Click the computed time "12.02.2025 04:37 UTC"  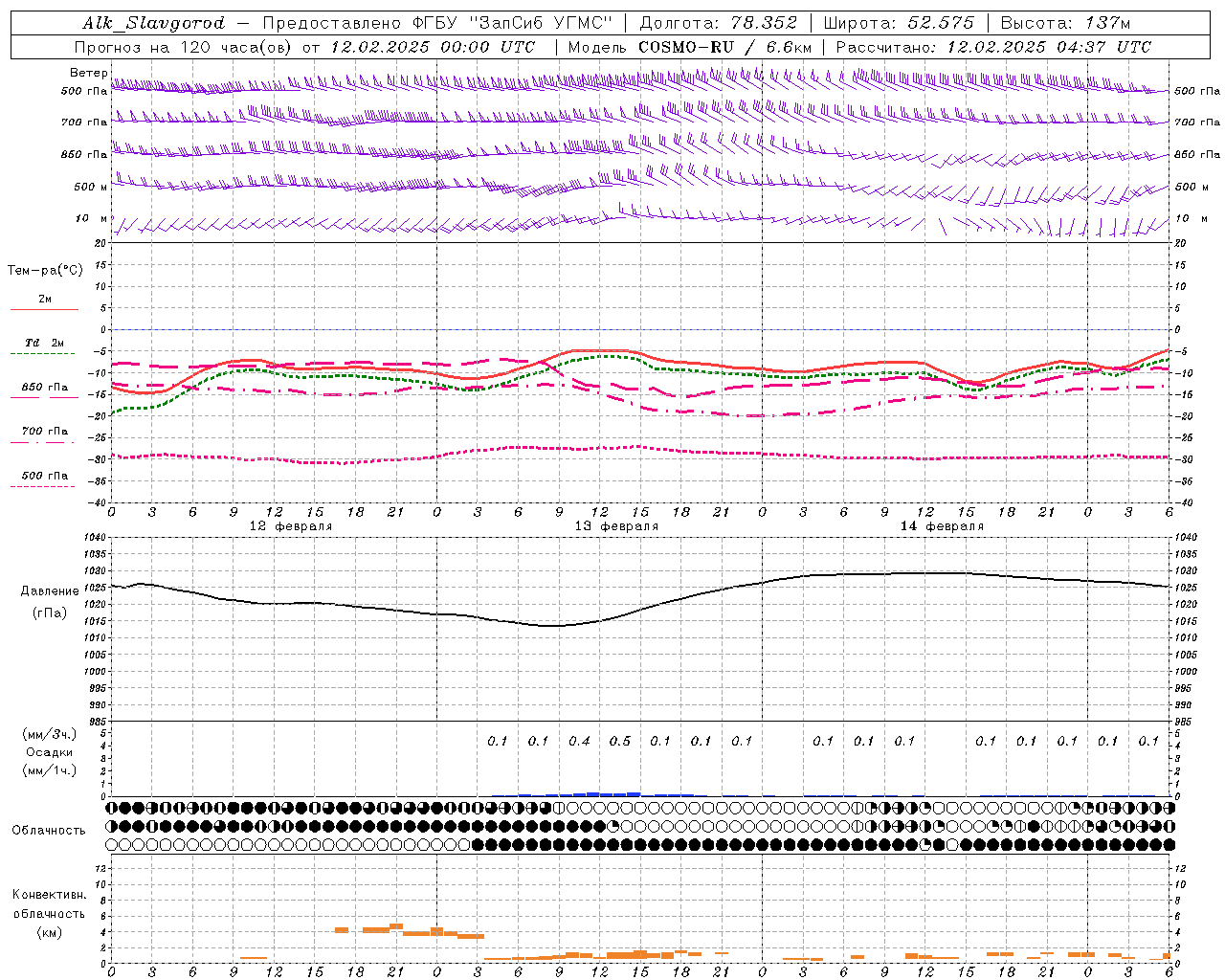click(1049, 47)
